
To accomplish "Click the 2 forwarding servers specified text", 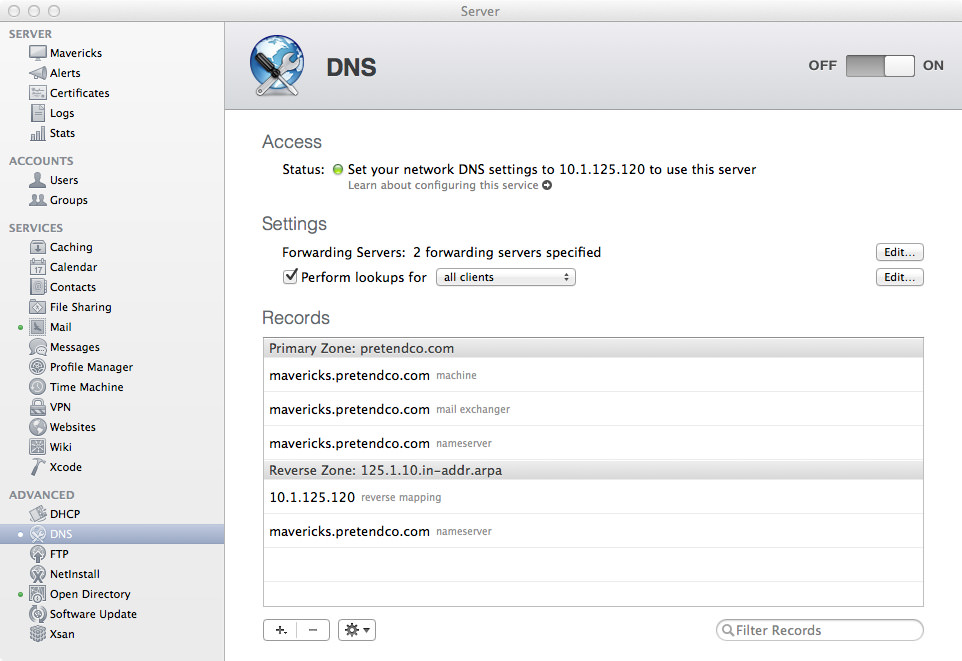I will pyautogui.click(x=507, y=252).
